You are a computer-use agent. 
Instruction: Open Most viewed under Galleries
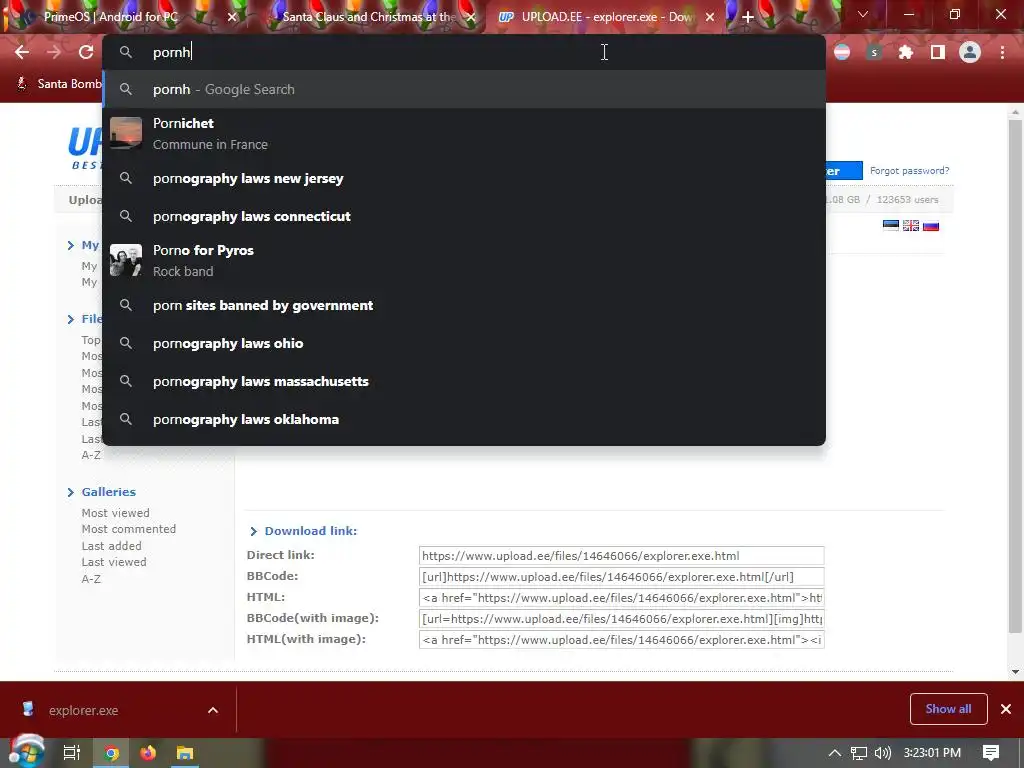(x=116, y=513)
